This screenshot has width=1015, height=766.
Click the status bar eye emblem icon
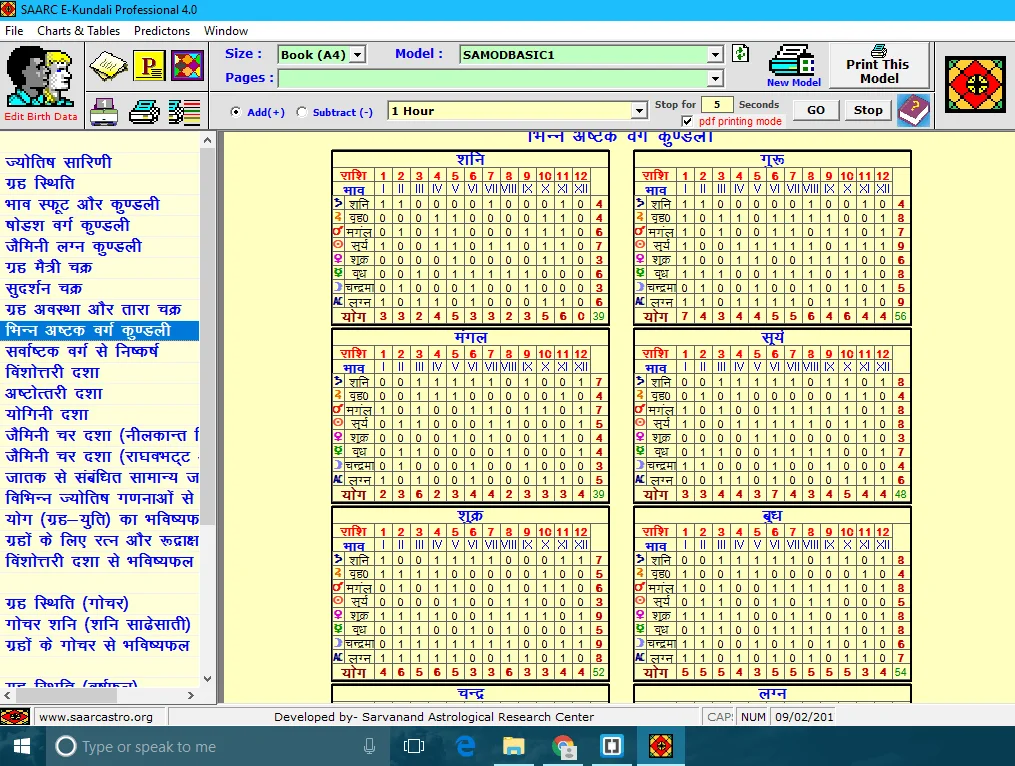point(14,717)
